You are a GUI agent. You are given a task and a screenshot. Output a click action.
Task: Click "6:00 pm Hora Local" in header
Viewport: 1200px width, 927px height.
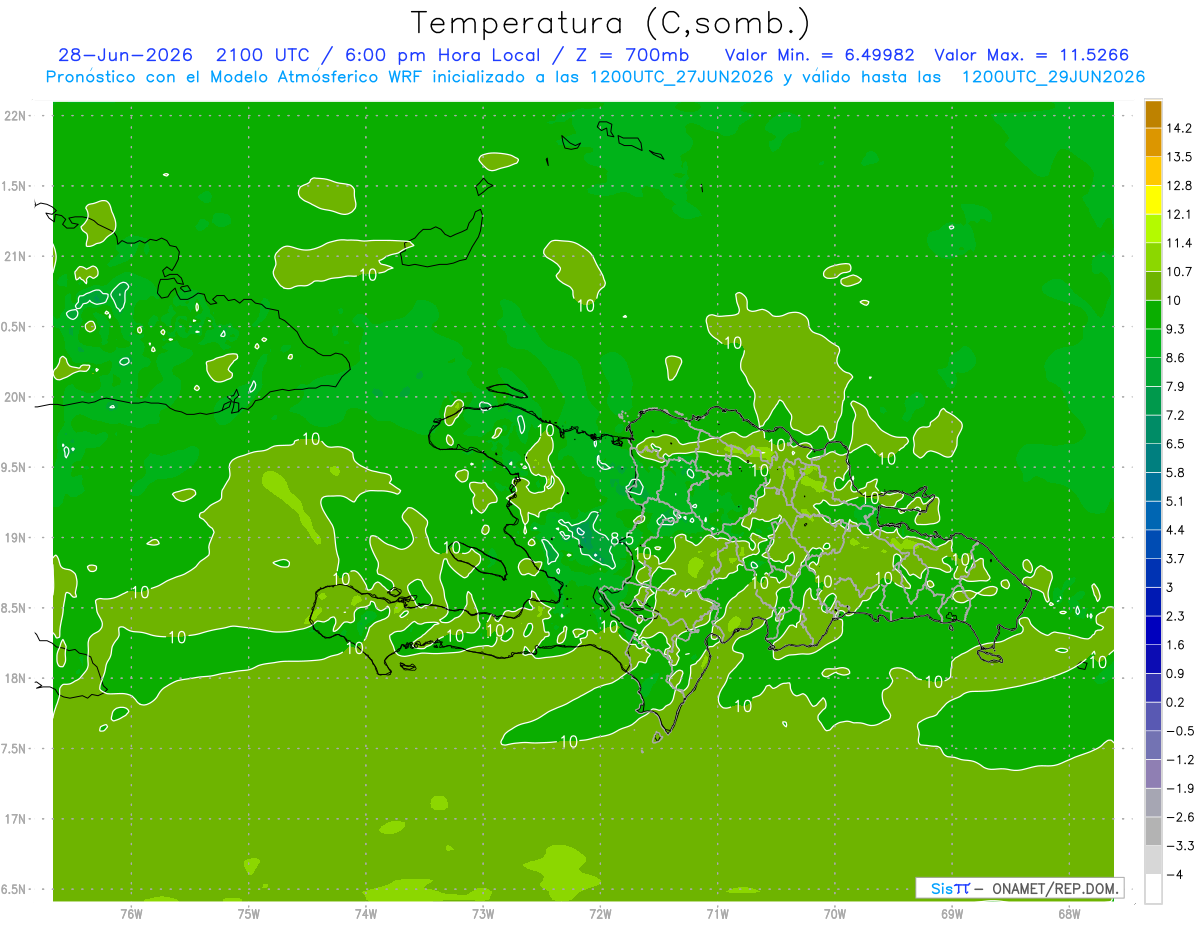445,55
